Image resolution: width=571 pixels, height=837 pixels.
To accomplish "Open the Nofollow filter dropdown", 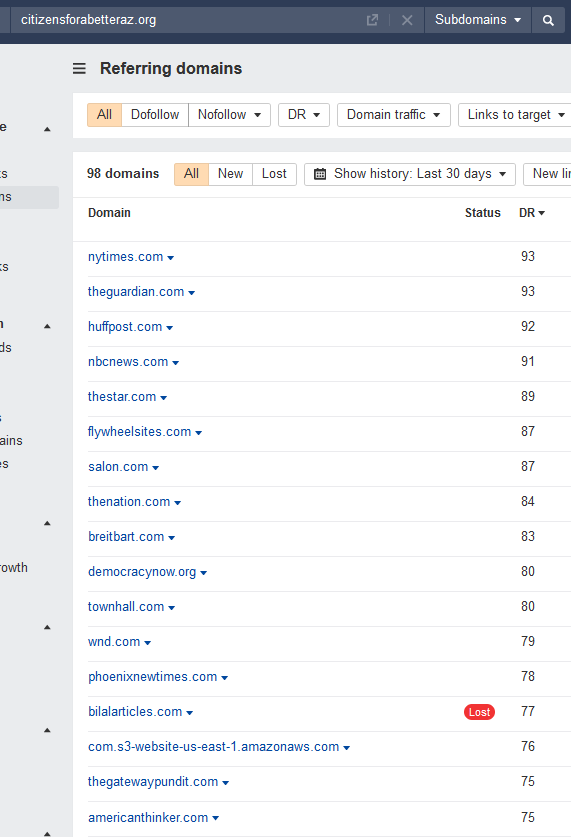I will (x=229, y=115).
